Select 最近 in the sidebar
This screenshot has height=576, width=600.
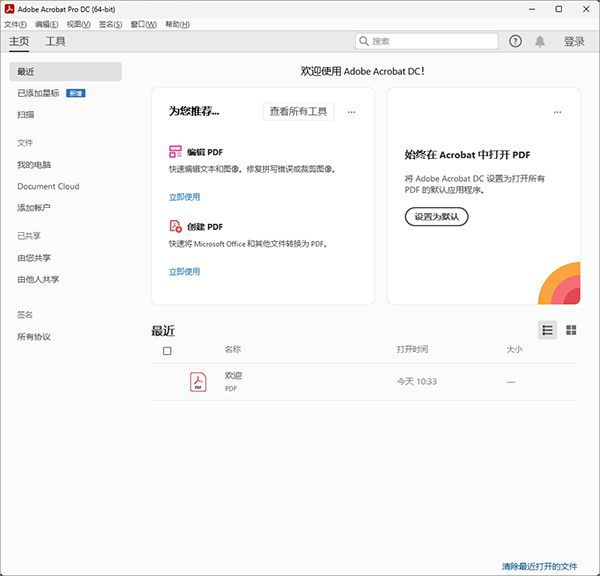click(x=65, y=72)
